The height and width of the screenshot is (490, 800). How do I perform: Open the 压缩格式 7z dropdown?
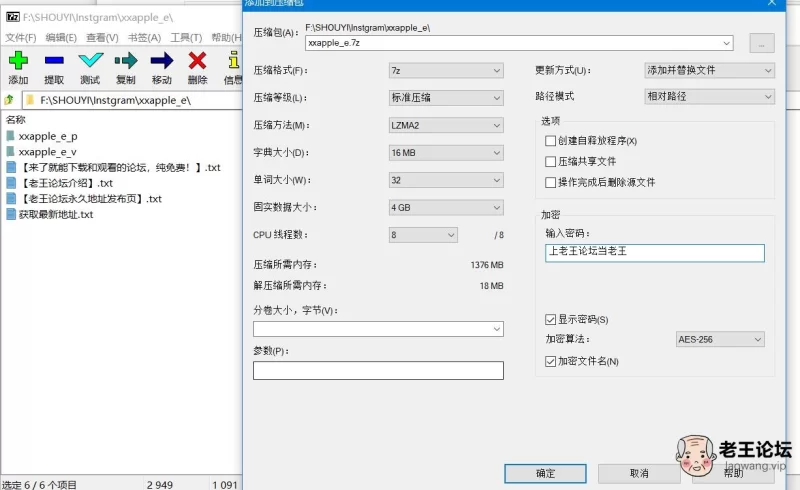tap(446, 70)
